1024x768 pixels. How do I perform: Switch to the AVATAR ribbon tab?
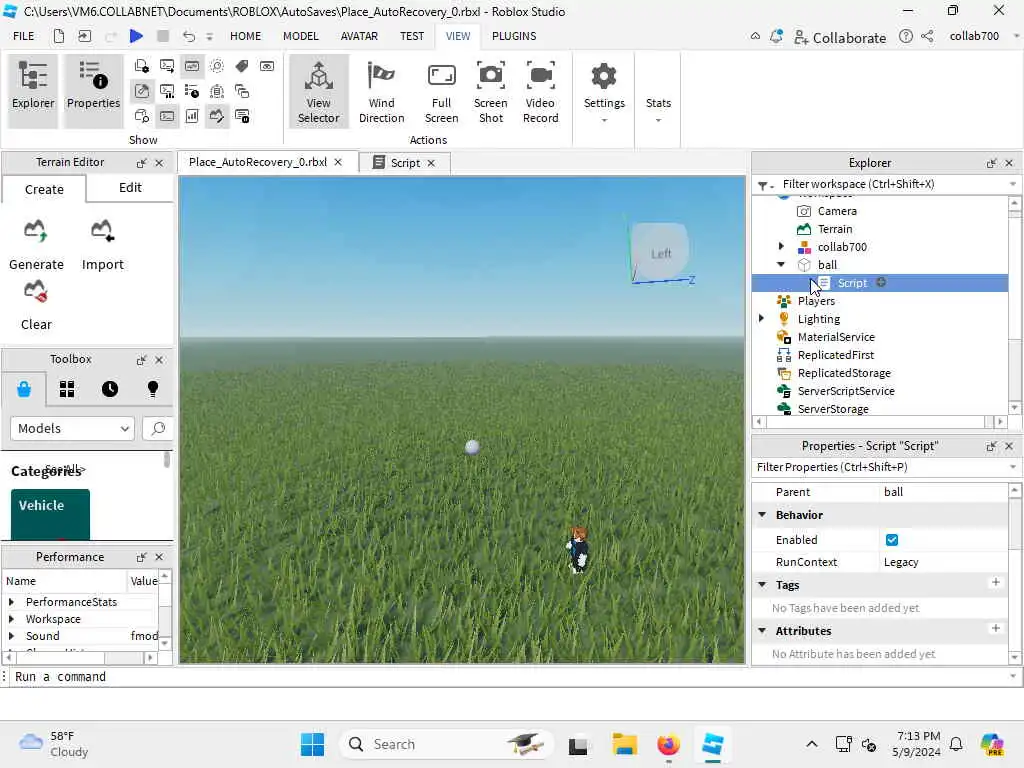pyautogui.click(x=359, y=36)
